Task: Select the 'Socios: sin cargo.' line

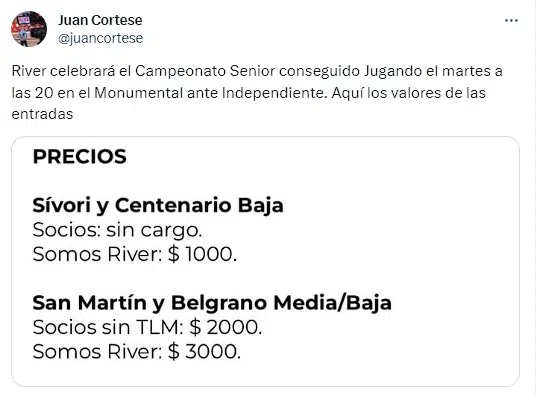Action: [x=117, y=230]
